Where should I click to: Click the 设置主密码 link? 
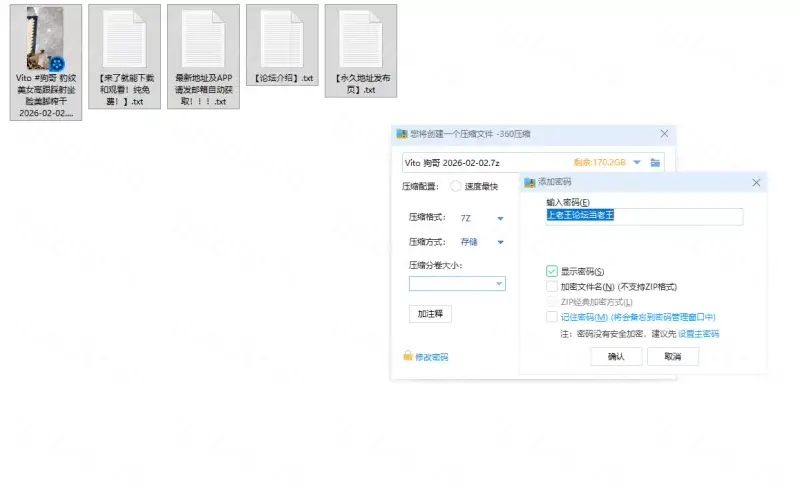(698, 334)
